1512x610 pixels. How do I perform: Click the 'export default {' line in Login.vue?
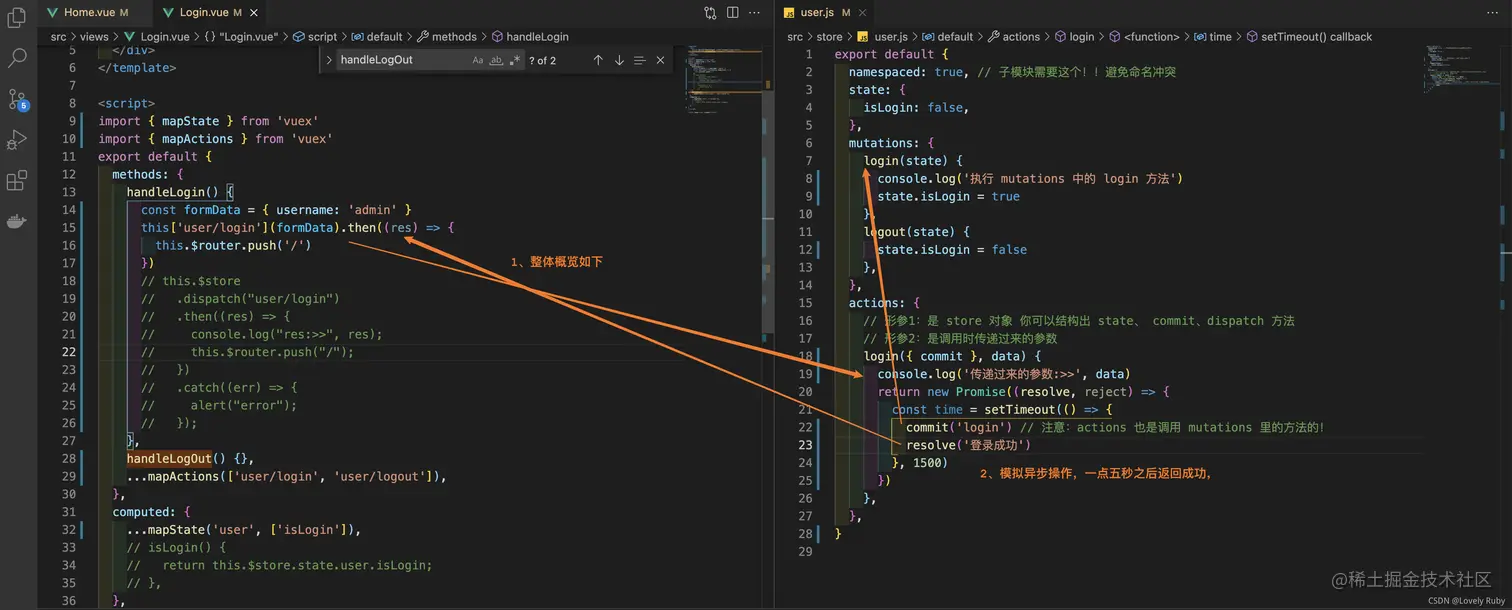pos(155,157)
